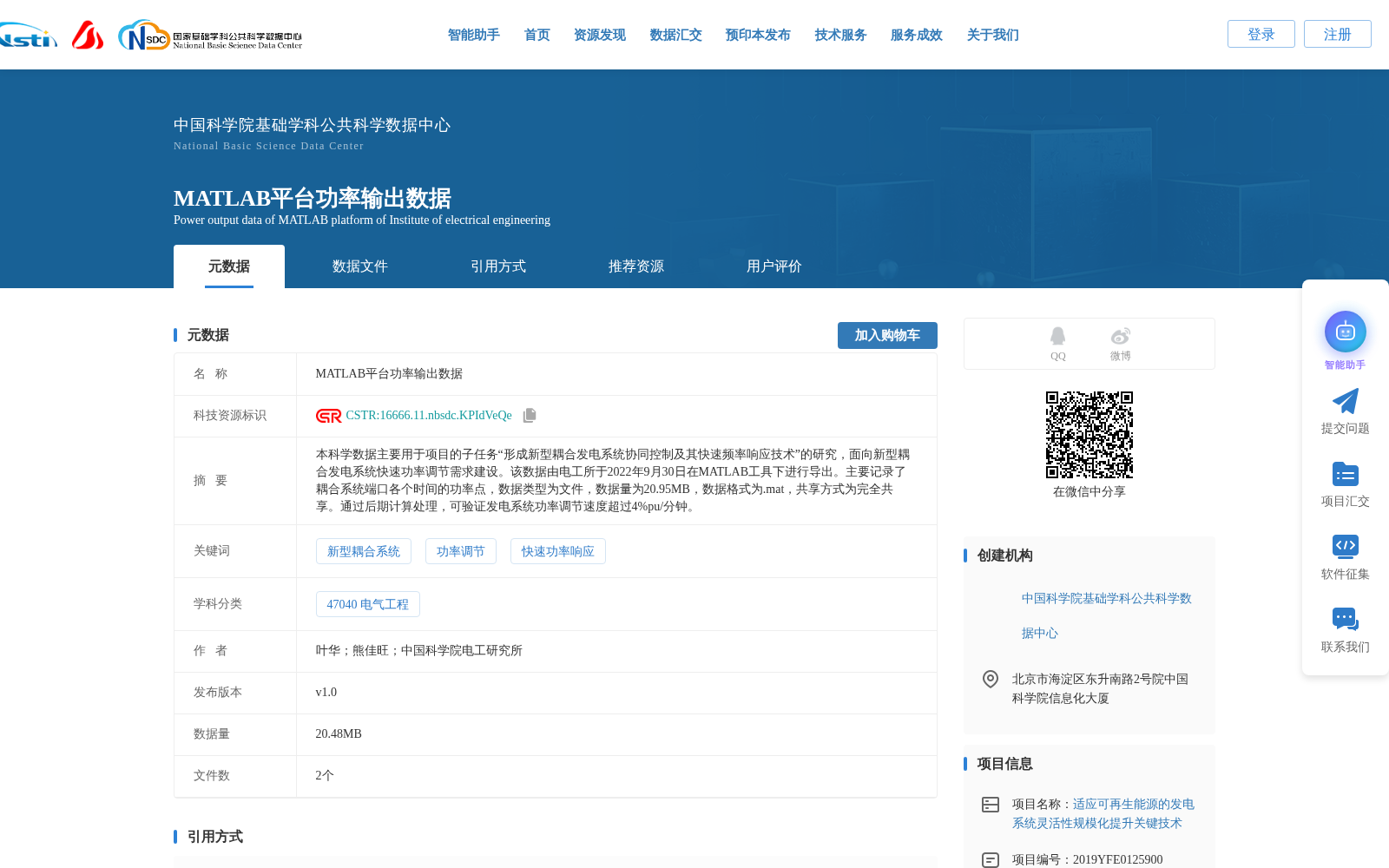Click the red flame-shaped logo
This screenshot has width=1389, height=868.
[87, 35]
